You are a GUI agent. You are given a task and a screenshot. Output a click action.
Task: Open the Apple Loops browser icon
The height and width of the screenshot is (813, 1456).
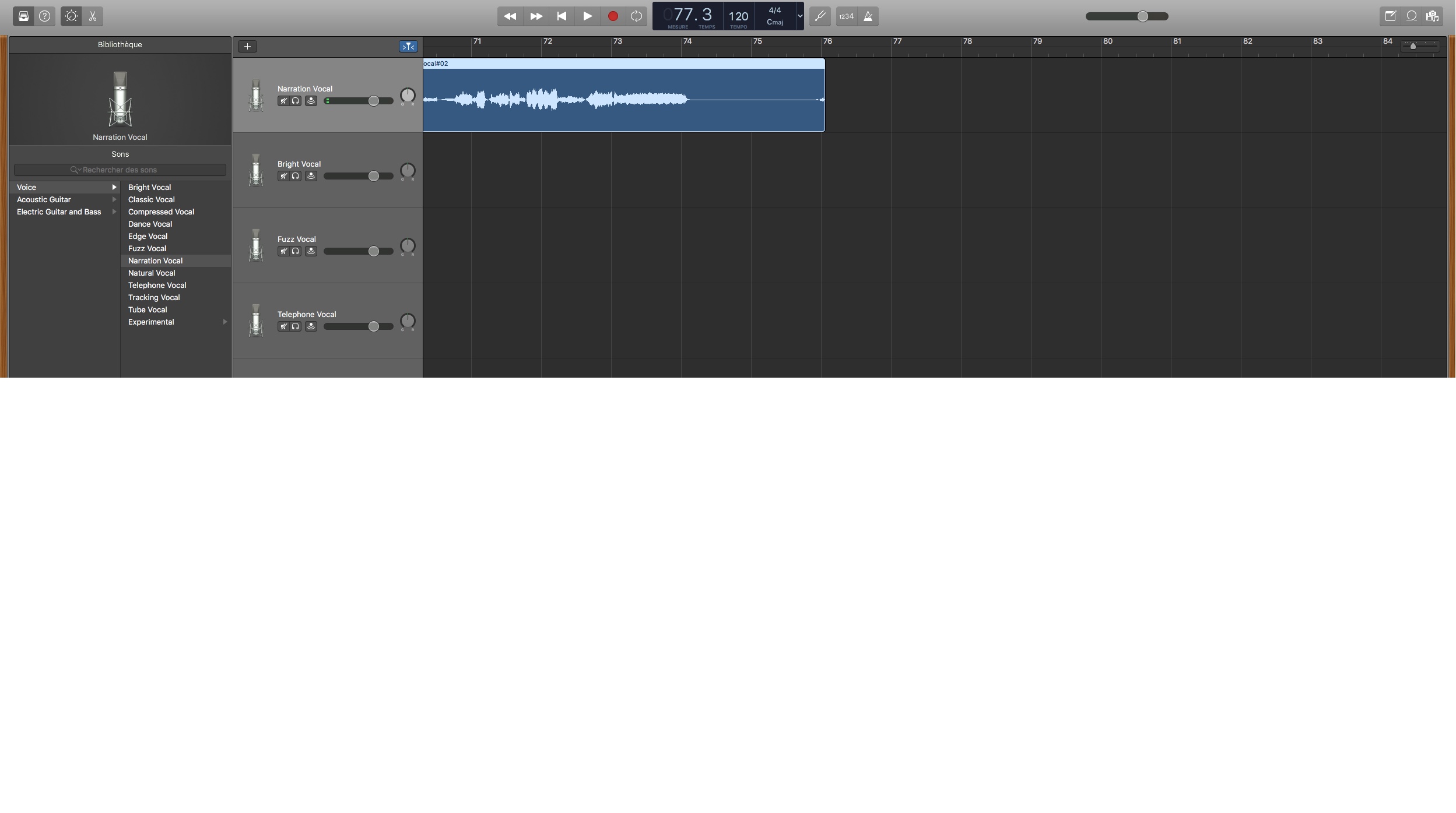click(1412, 16)
